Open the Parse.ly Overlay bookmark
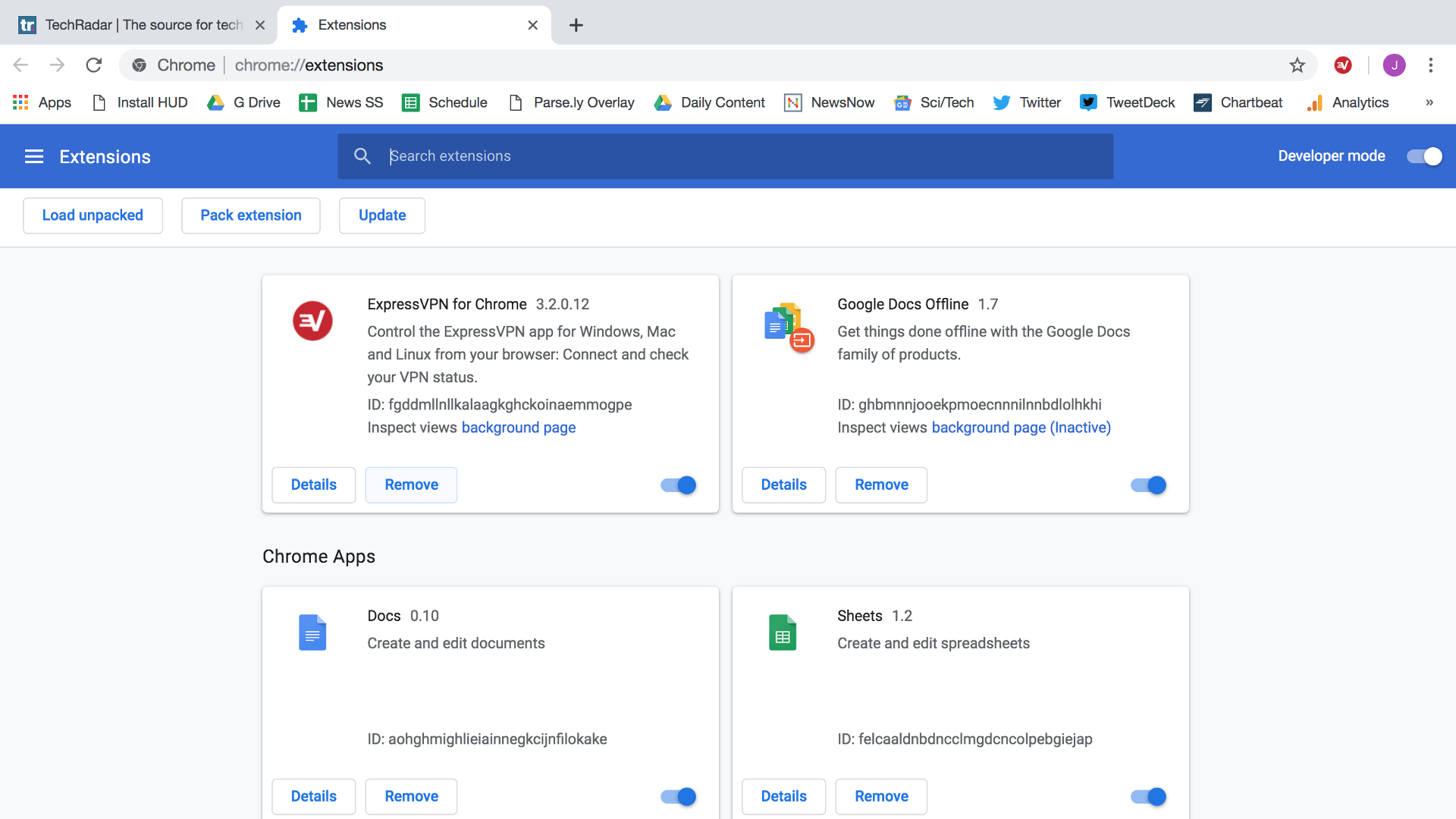1456x819 pixels. click(572, 102)
